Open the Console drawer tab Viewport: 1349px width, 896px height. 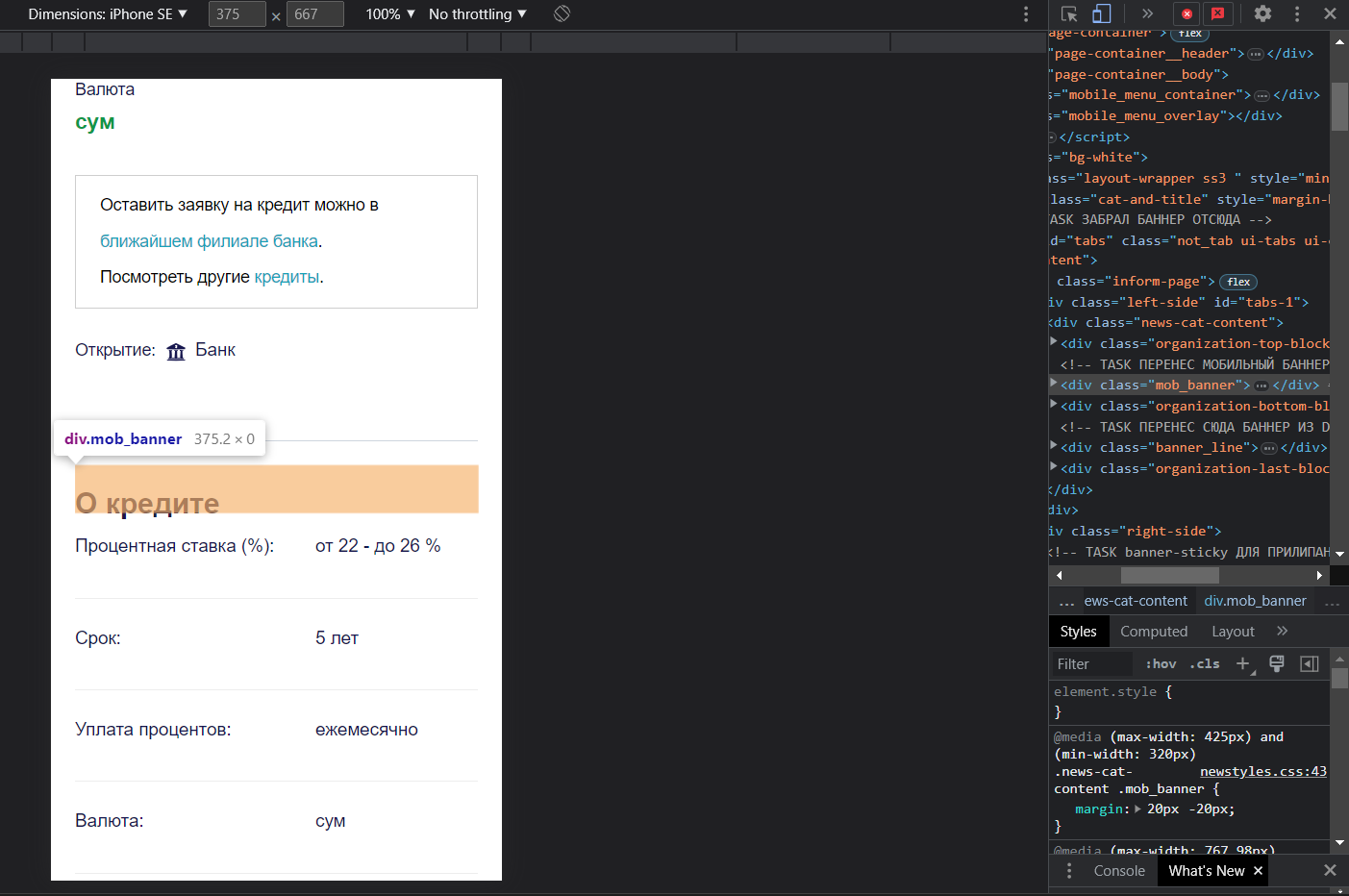point(1119,871)
